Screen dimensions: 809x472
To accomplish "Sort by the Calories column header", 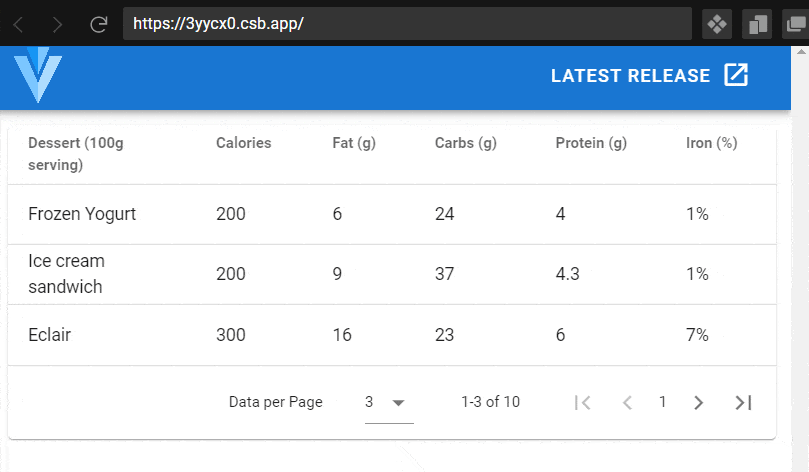I will click(243, 143).
